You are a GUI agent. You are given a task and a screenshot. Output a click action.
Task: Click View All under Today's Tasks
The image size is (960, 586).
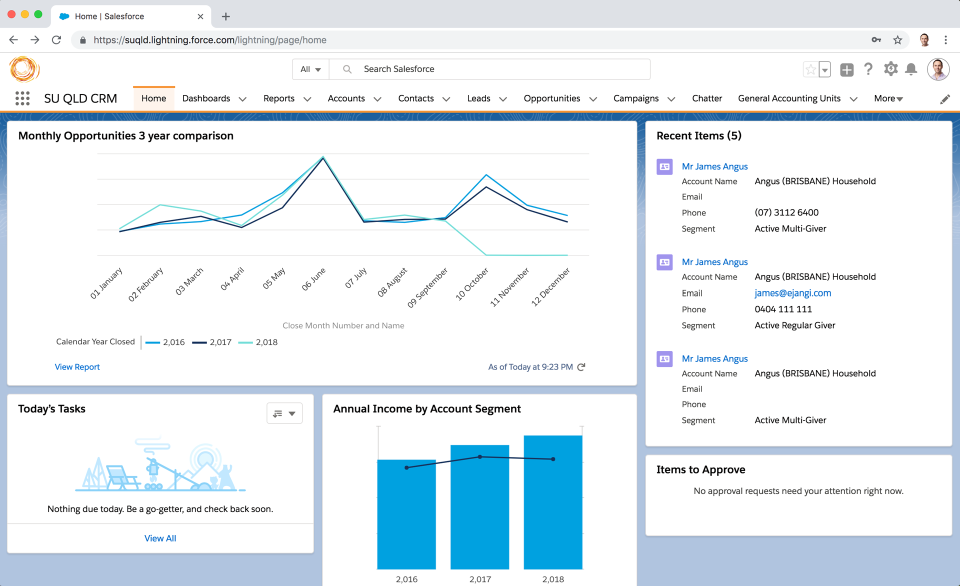(x=160, y=538)
